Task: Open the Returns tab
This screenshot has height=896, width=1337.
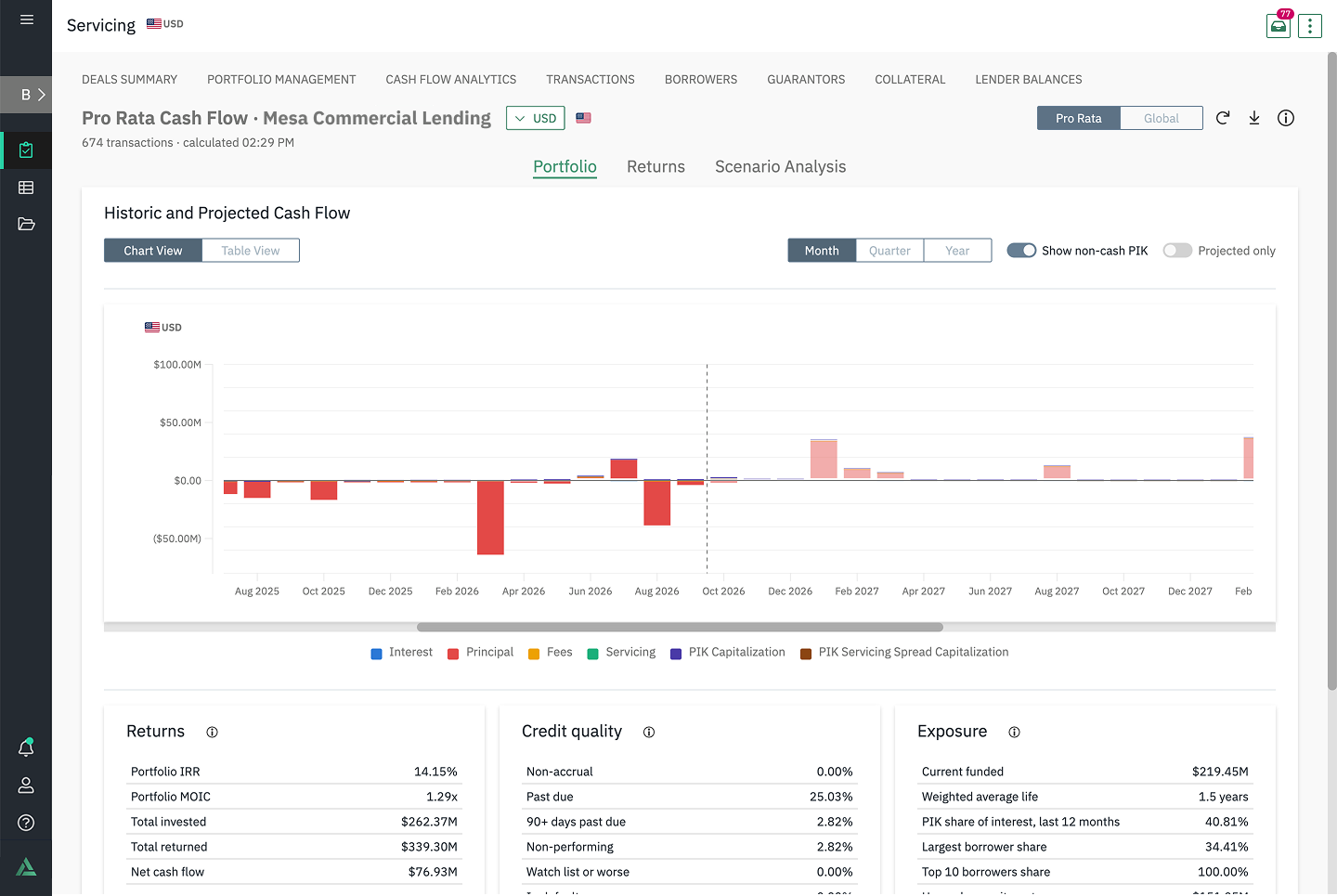Action: (x=656, y=167)
